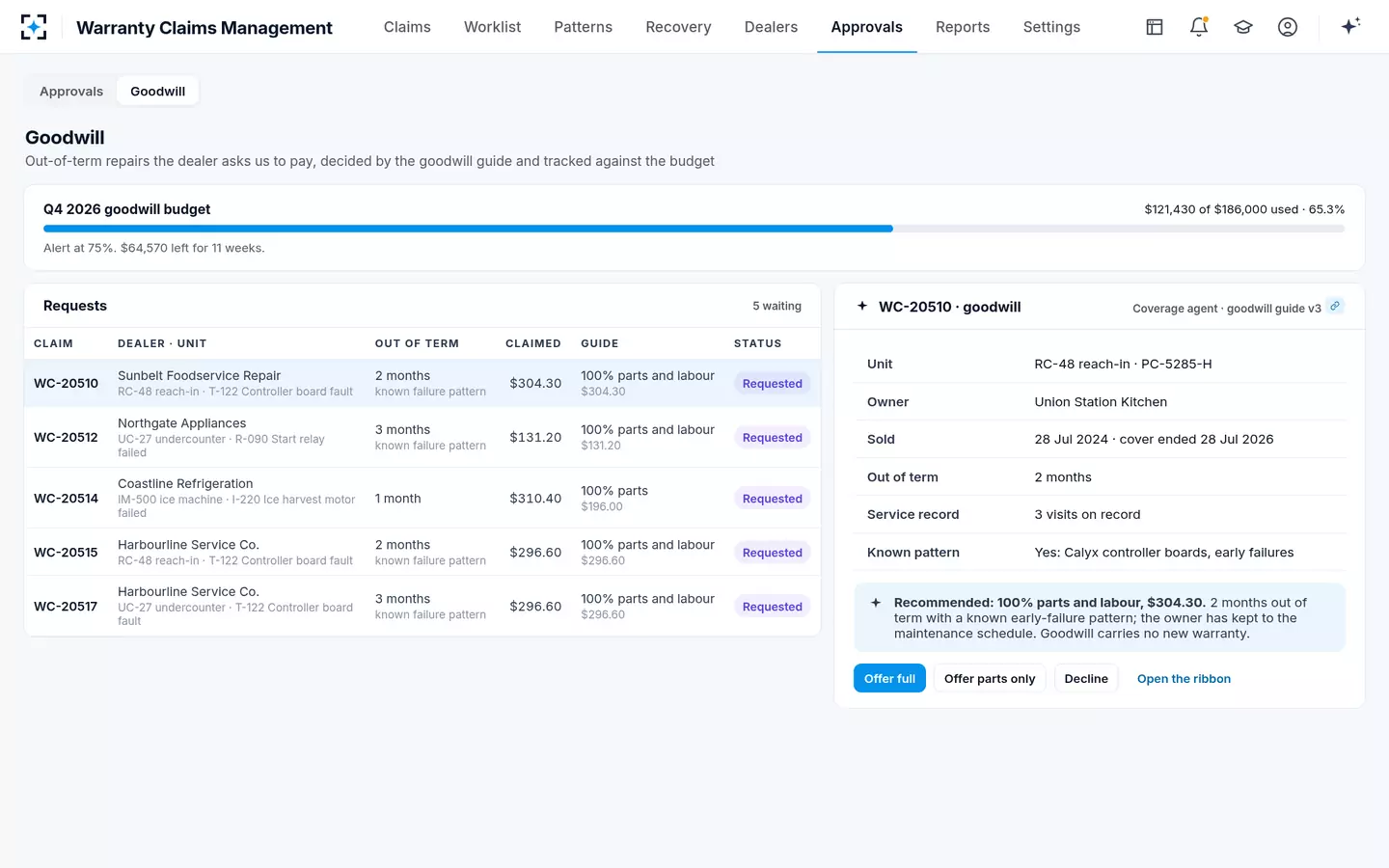This screenshot has width=1389, height=868.
Task: Choose Offer parts only
Action: [x=990, y=679]
